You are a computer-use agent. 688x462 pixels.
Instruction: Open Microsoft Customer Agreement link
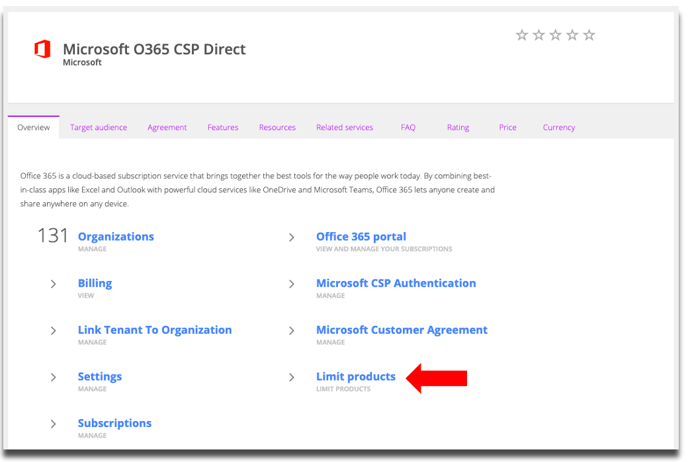401,330
